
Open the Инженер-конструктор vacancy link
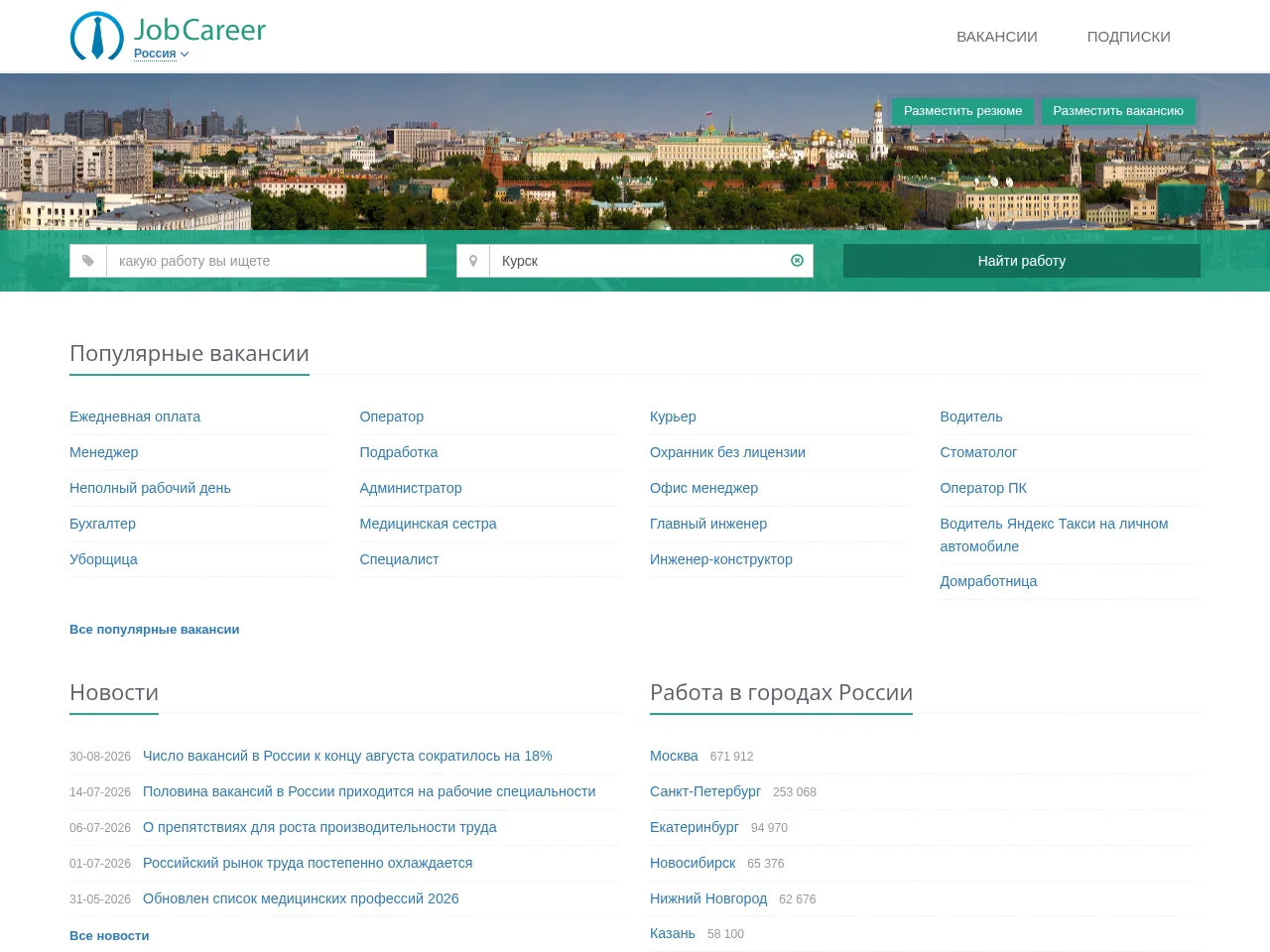tap(721, 559)
